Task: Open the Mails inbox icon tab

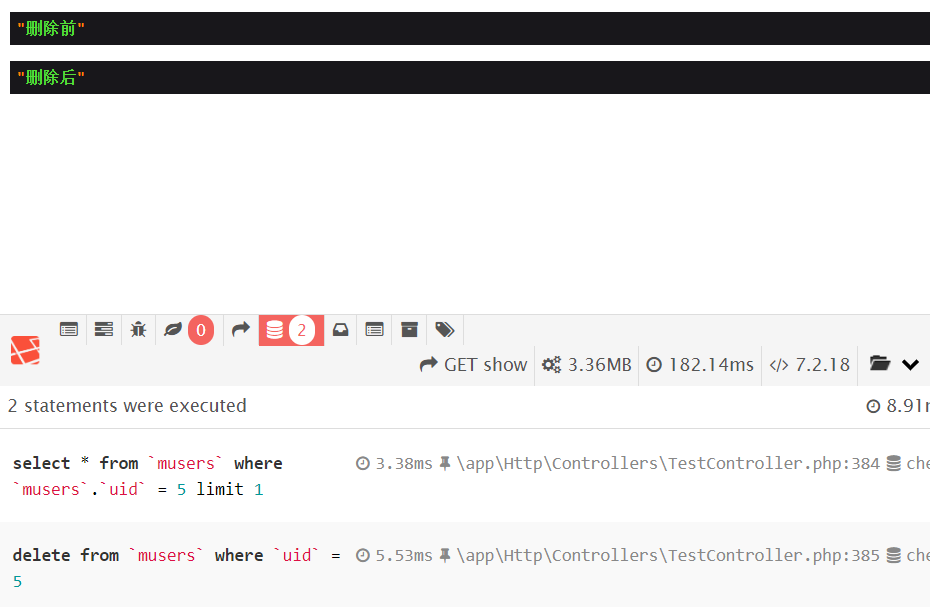Action: [340, 329]
